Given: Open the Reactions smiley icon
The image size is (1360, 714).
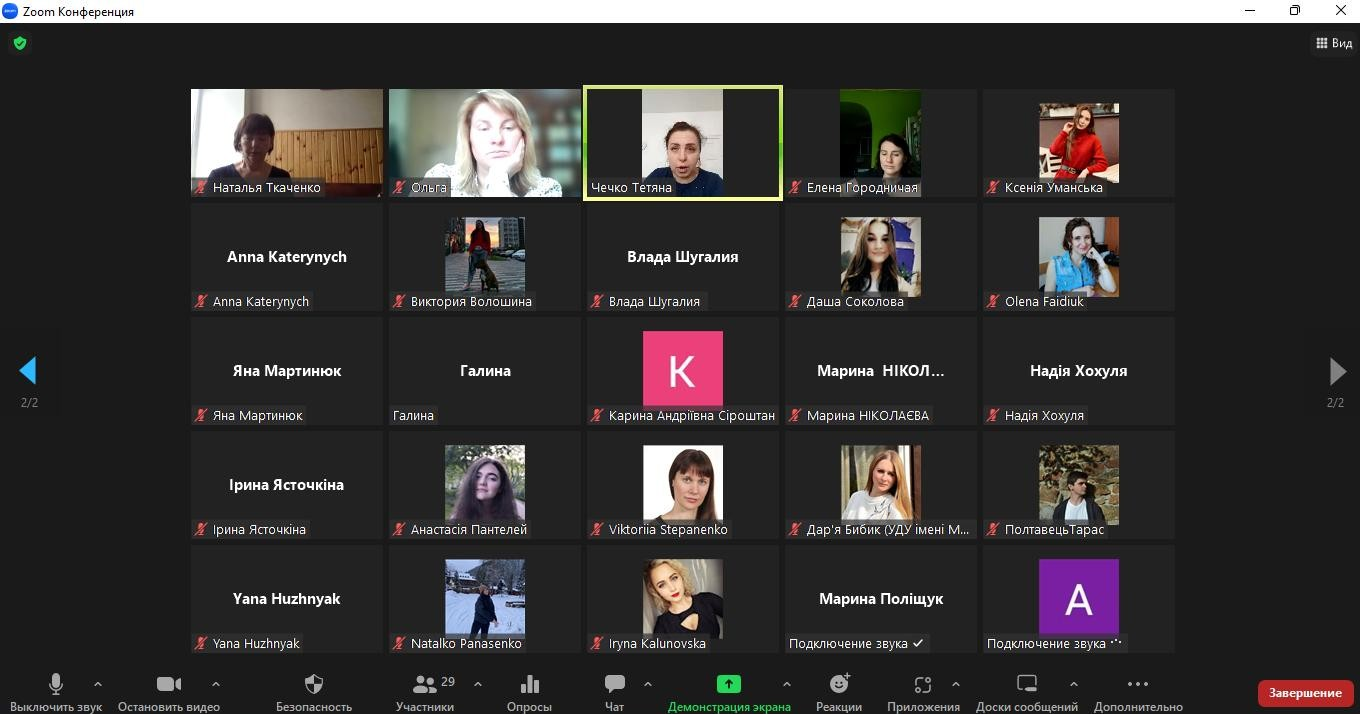Looking at the screenshot, I should pyautogui.click(x=839, y=685).
